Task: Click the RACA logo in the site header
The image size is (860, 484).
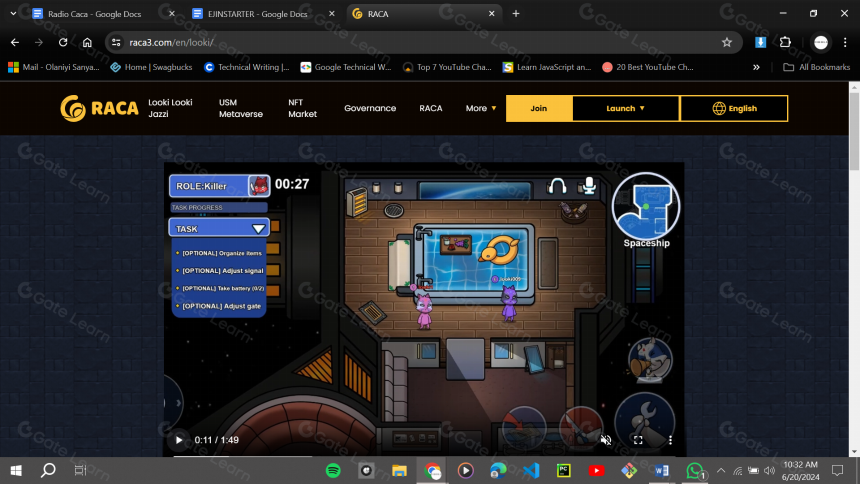Action: (x=99, y=108)
